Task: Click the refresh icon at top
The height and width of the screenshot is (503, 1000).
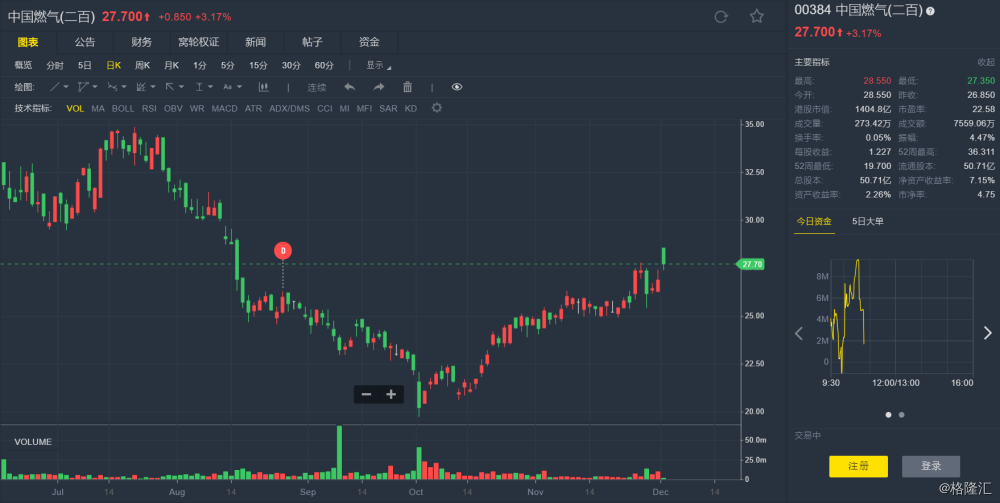Action: click(x=721, y=17)
